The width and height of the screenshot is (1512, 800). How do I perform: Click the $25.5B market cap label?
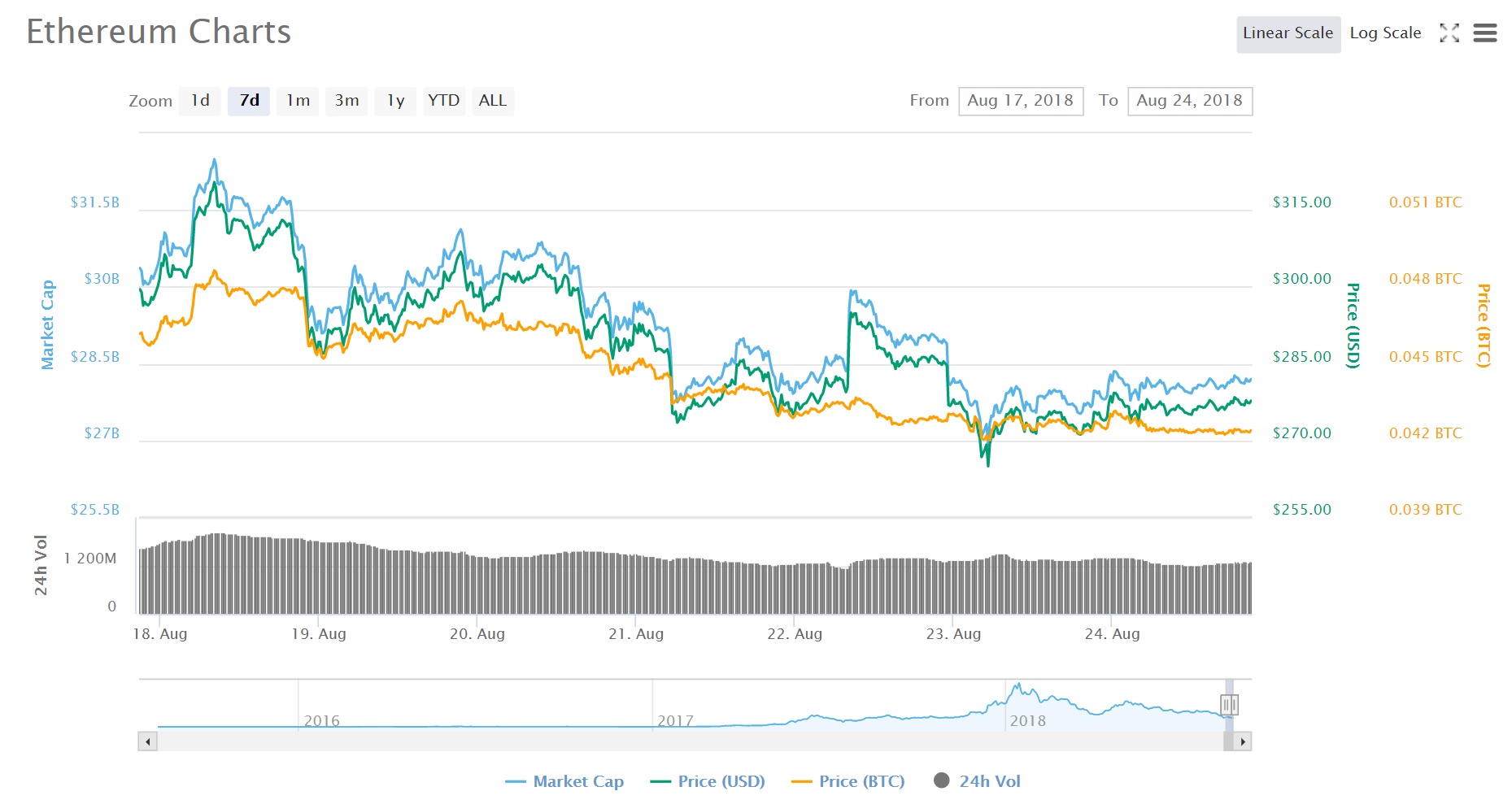click(95, 510)
